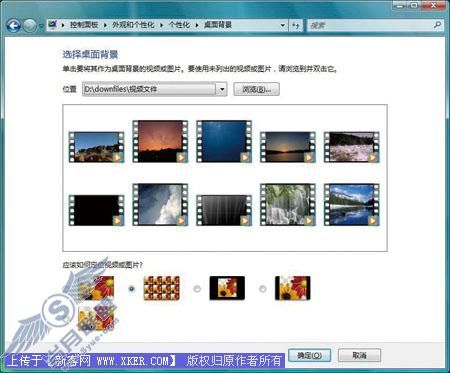
Task: Select the rushing white river video thumbnail
Action: point(352,147)
